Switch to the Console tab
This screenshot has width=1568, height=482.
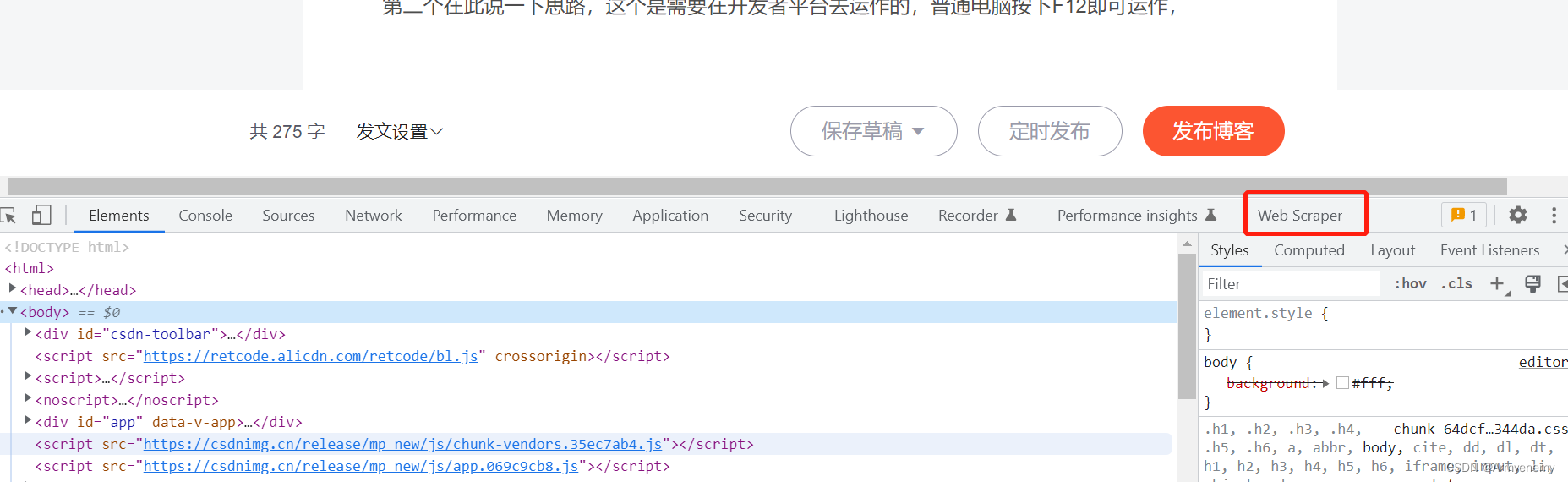tap(205, 216)
